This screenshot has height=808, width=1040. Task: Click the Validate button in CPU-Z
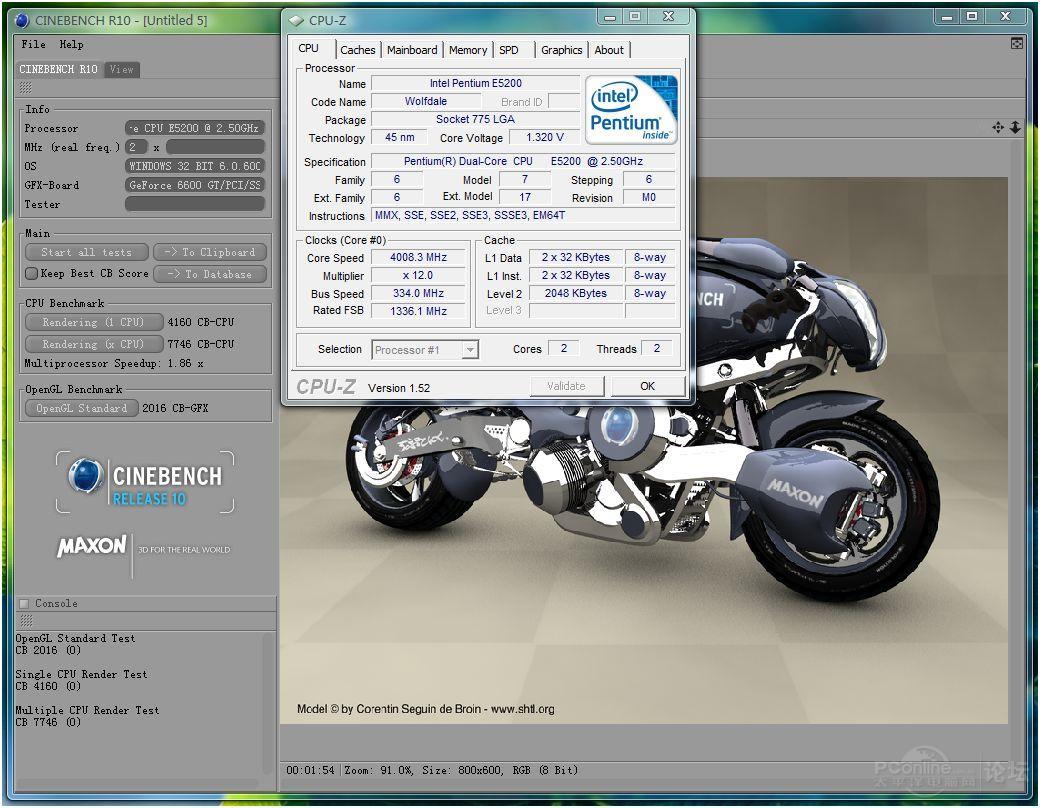[566, 386]
